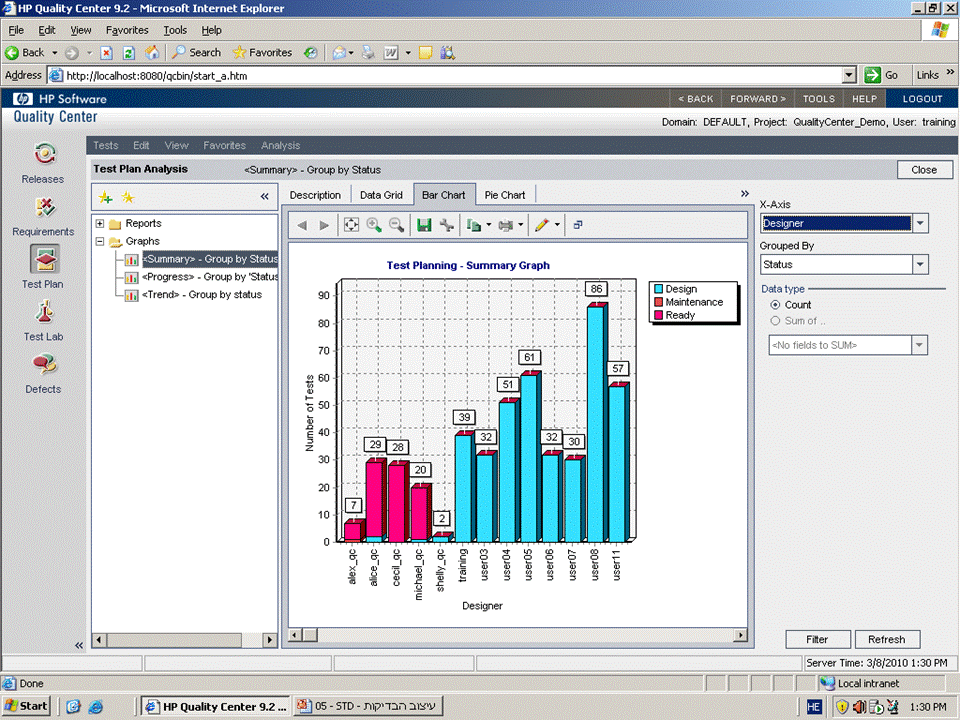The width and height of the screenshot is (960, 720).
Task: Open the X-Axis Designer dropdown
Action: click(x=920, y=223)
